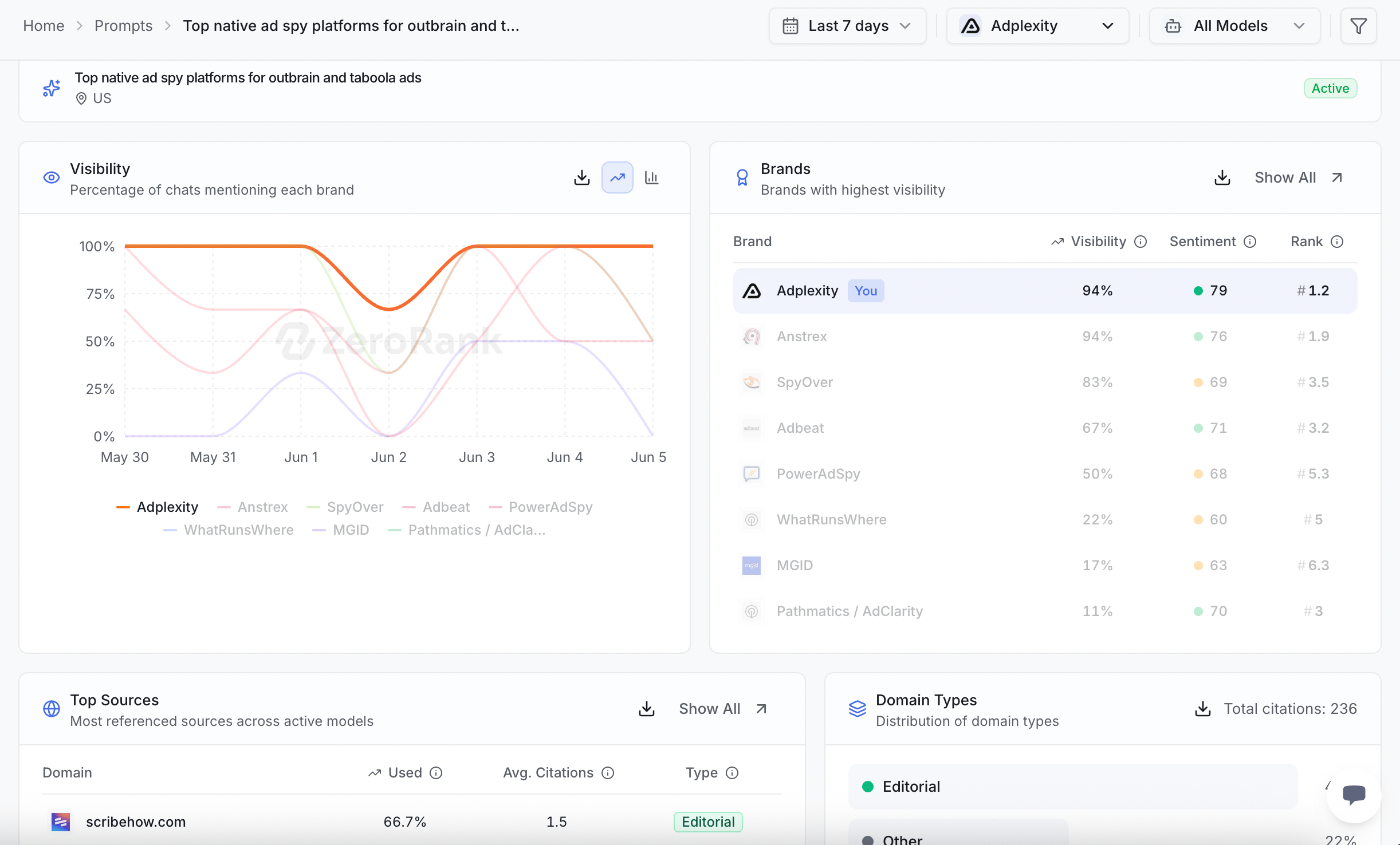Screen dimensions: 1400x845
Task: Sort by the Visibility column header
Action: pos(1098,242)
